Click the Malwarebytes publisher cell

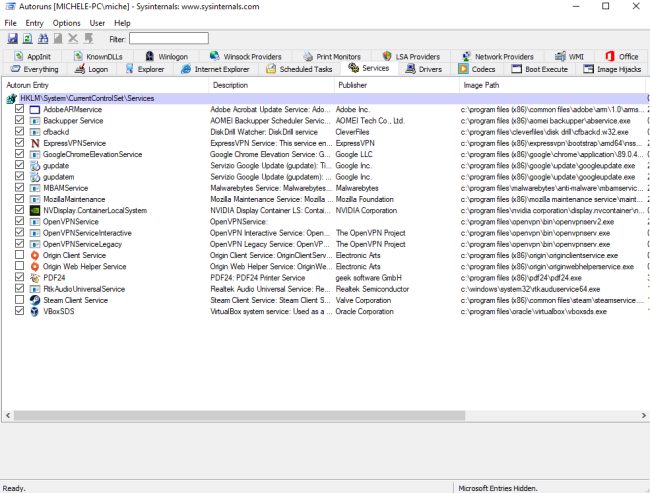pyautogui.click(x=357, y=188)
